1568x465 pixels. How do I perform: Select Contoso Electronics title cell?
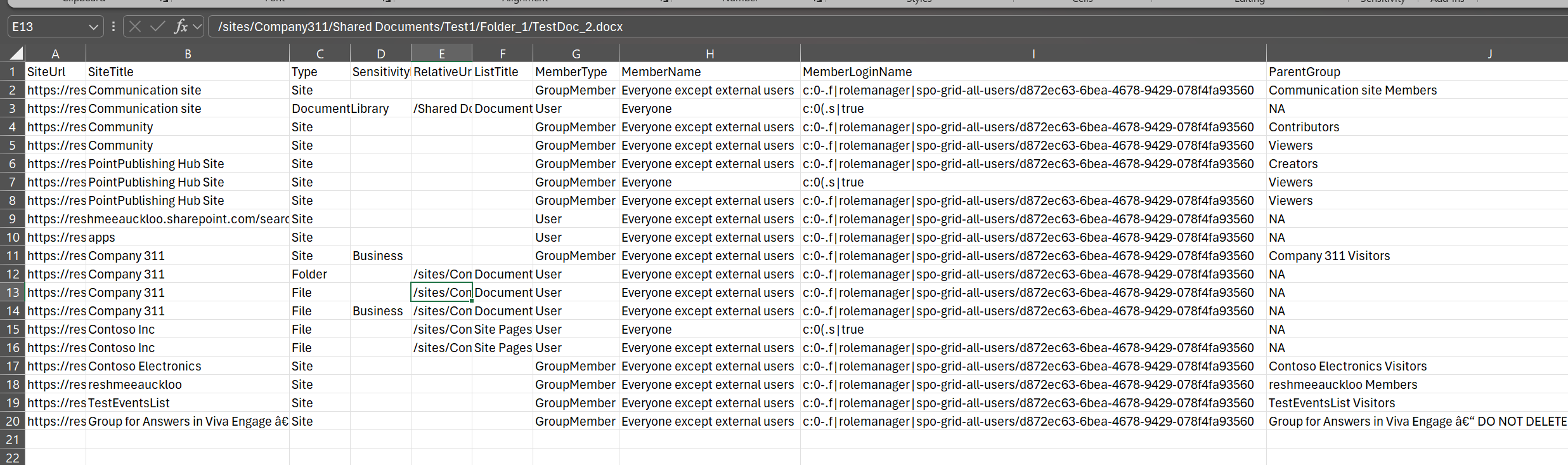[x=188, y=366]
